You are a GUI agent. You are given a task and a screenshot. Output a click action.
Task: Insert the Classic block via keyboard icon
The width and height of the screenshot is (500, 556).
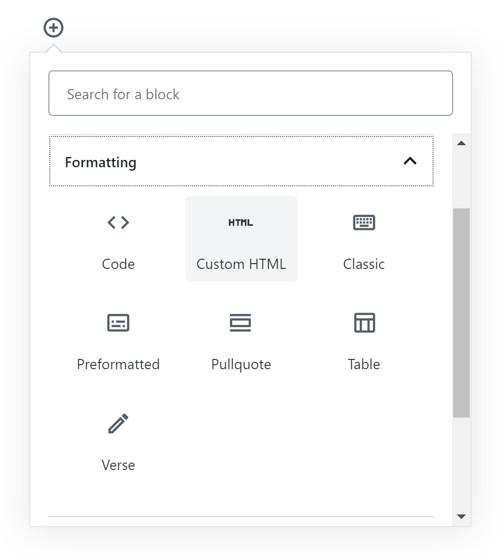(x=364, y=222)
